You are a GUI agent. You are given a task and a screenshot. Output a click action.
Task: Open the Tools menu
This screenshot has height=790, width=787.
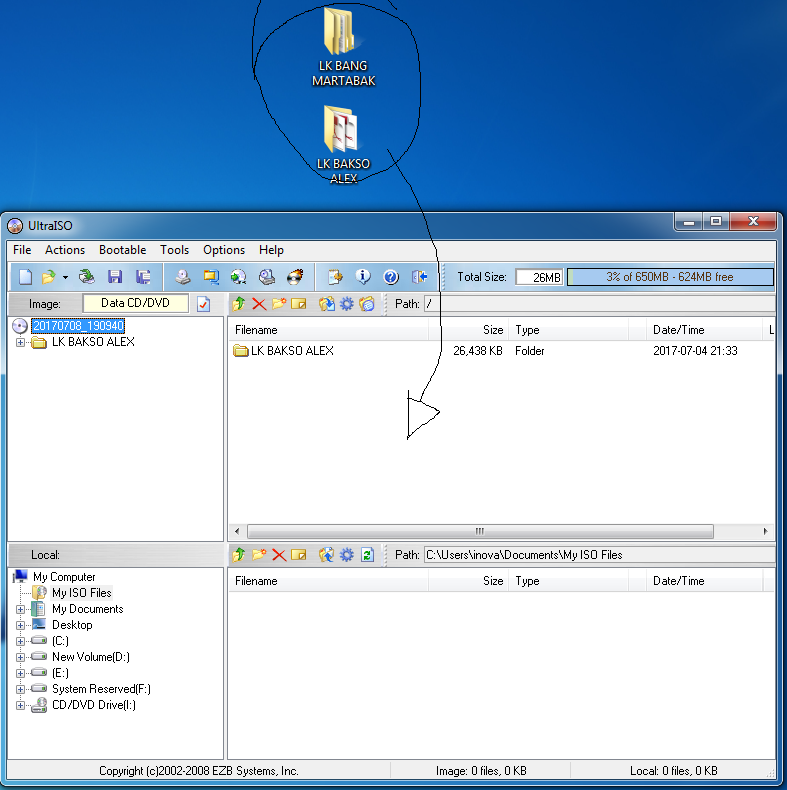[174, 250]
